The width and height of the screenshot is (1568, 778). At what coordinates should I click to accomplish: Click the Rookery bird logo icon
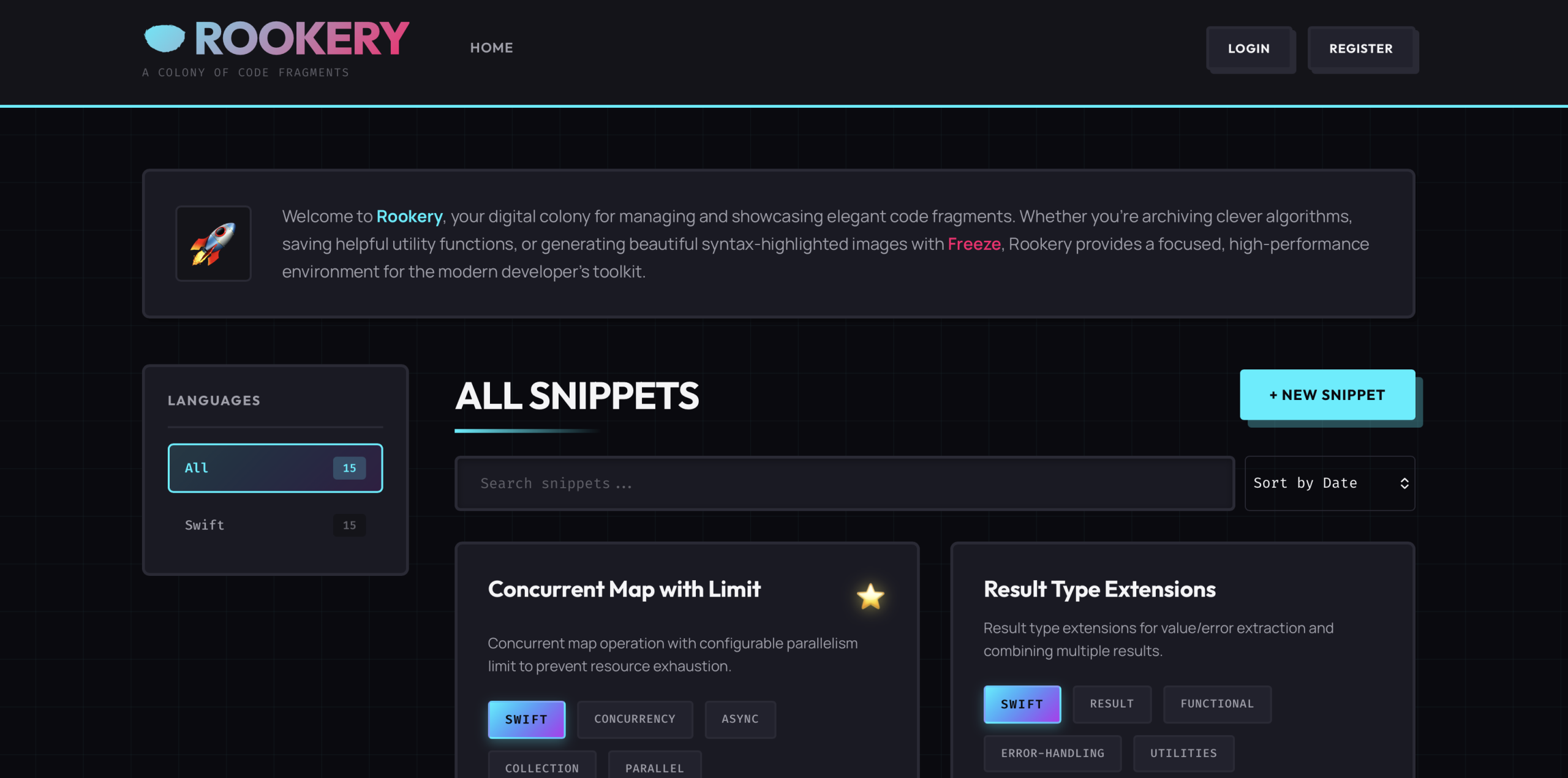(x=164, y=37)
